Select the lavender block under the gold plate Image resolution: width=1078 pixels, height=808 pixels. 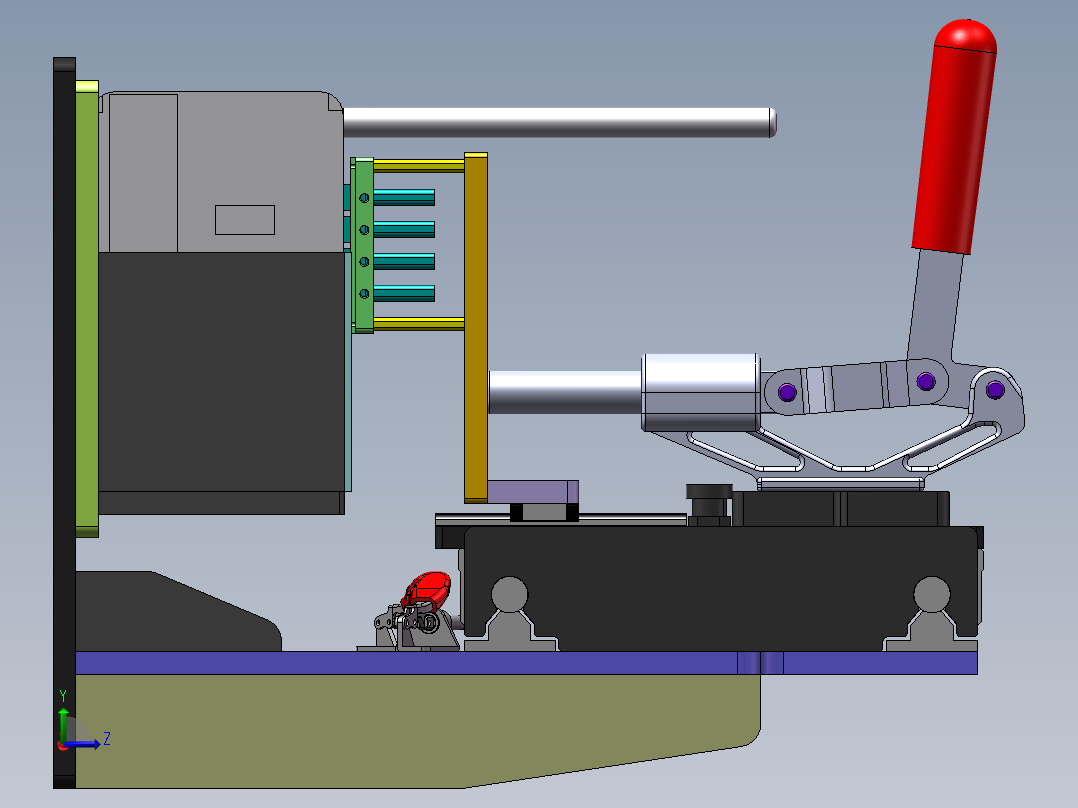tap(533, 492)
